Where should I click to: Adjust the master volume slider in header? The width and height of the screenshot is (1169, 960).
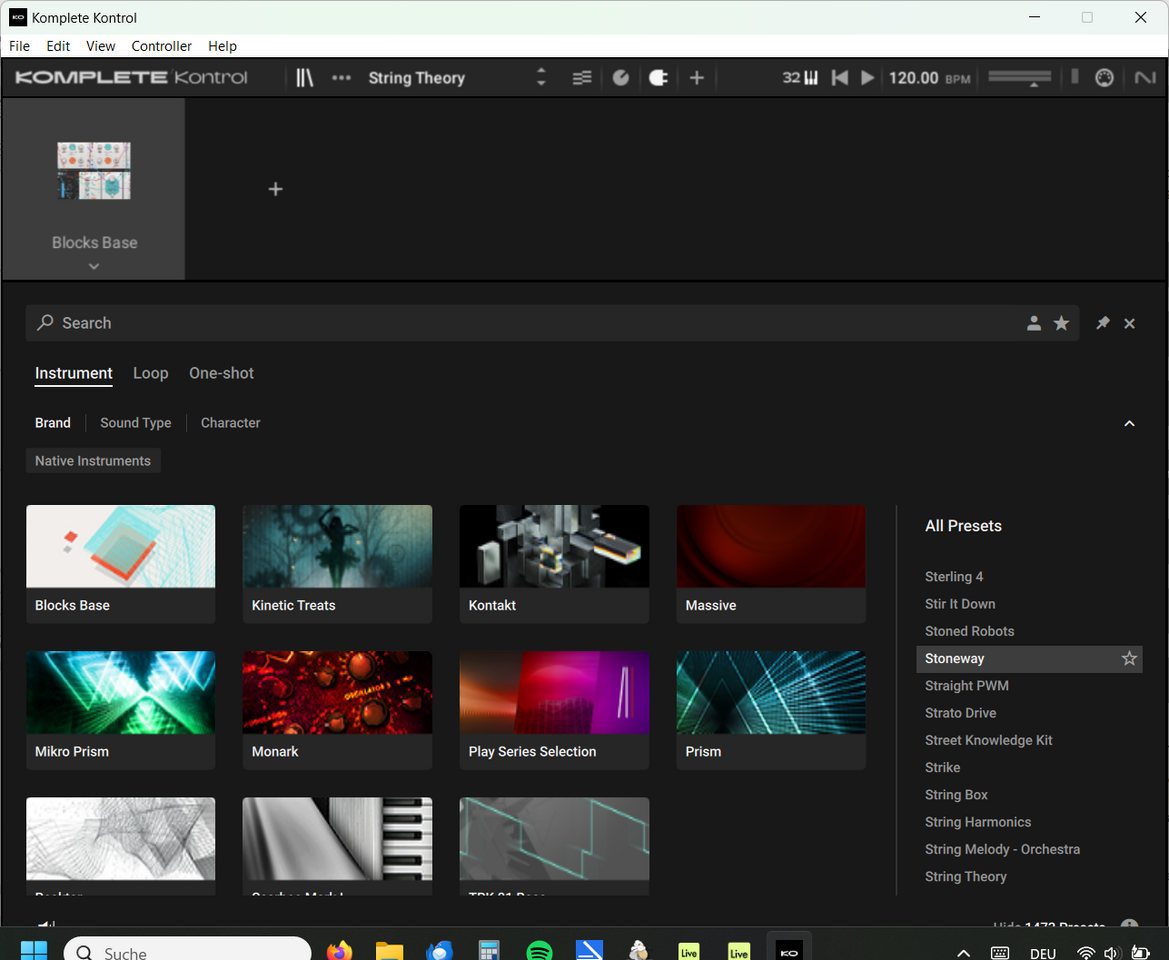coord(1019,78)
